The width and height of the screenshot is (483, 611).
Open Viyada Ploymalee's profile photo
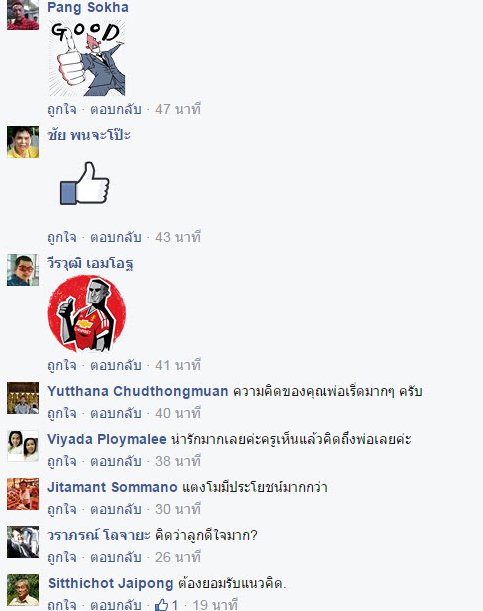23,446
